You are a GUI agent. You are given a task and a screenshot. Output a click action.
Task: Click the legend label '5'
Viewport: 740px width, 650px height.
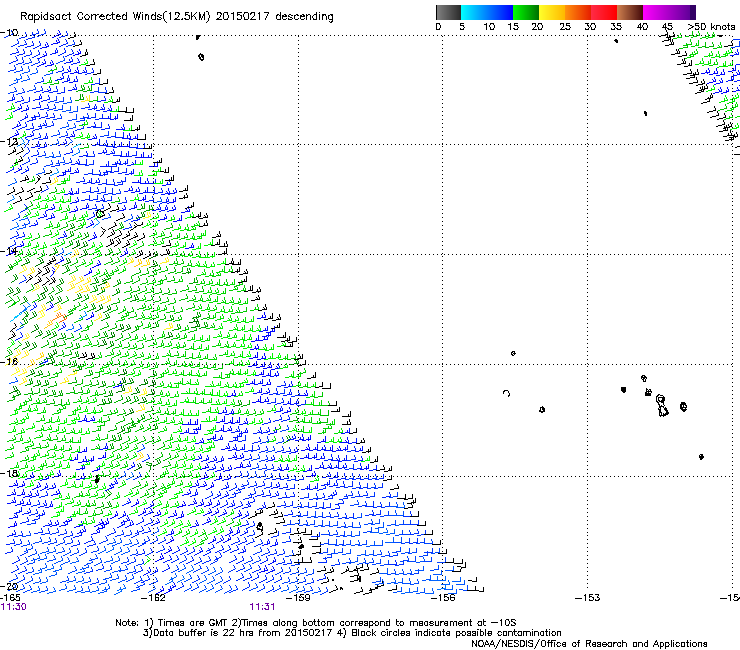462,27
